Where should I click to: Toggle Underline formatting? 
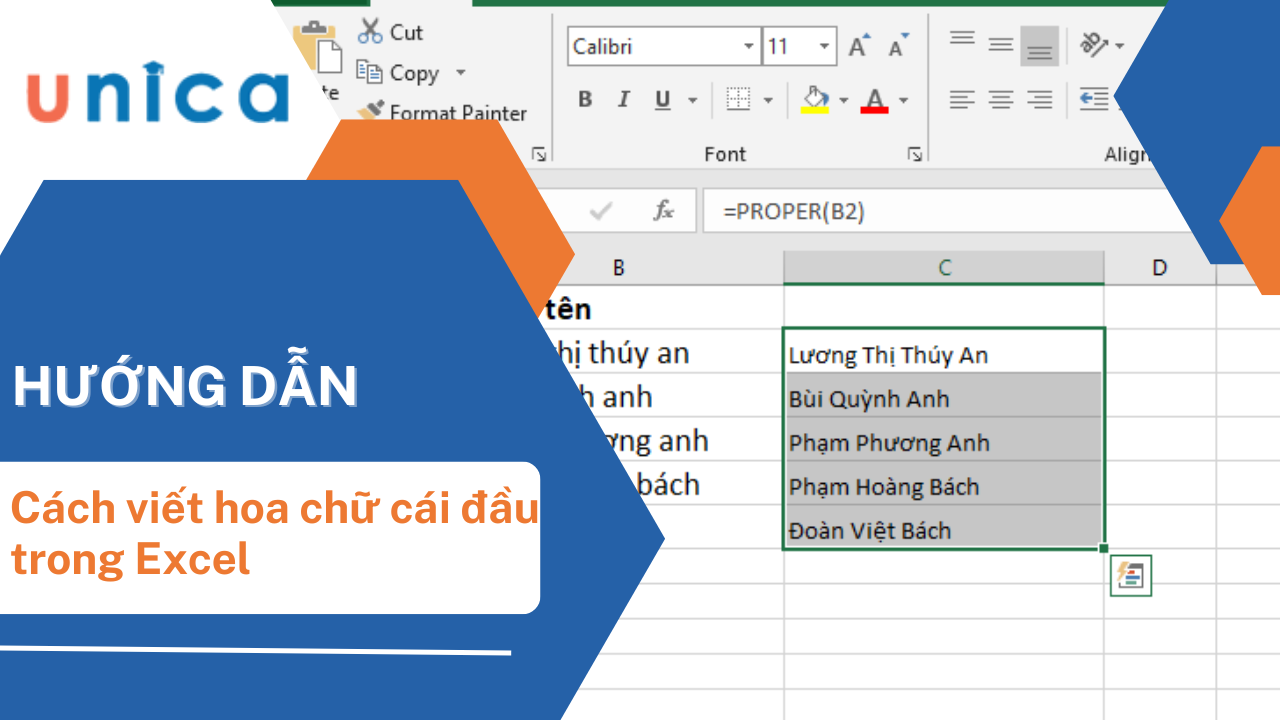point(662,99)
